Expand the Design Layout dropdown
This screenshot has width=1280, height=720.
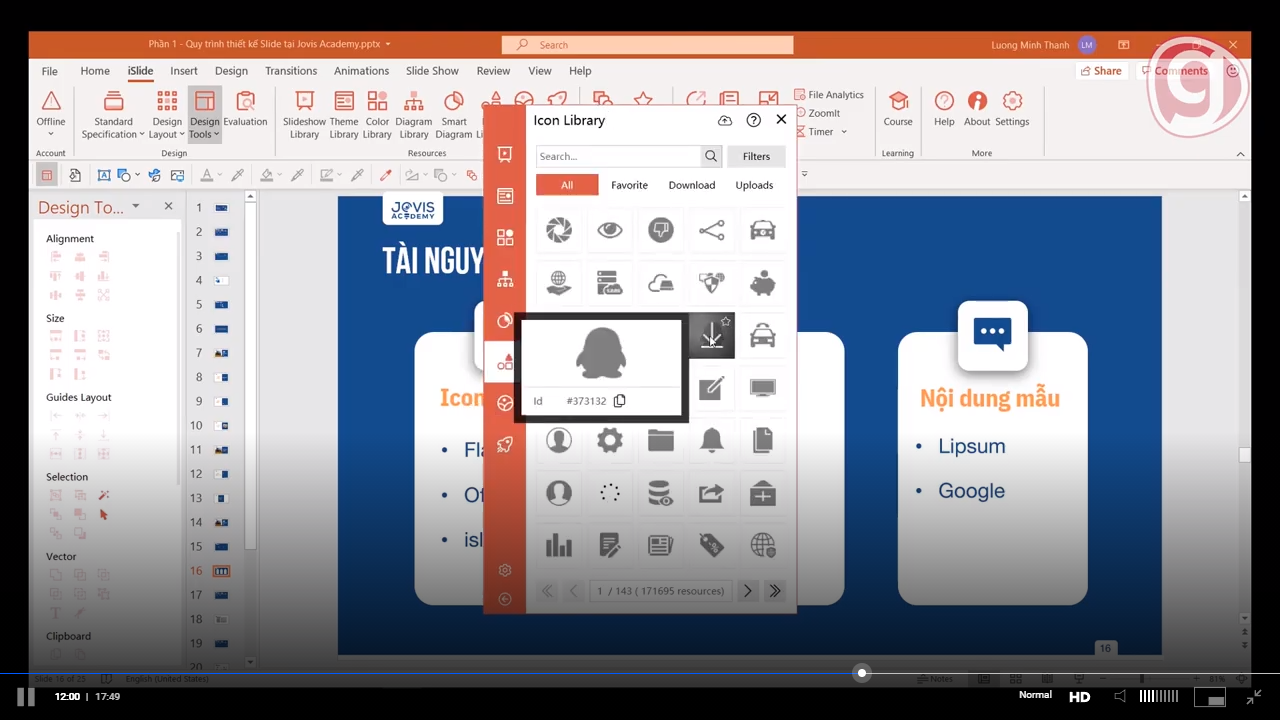pos(167,115)
